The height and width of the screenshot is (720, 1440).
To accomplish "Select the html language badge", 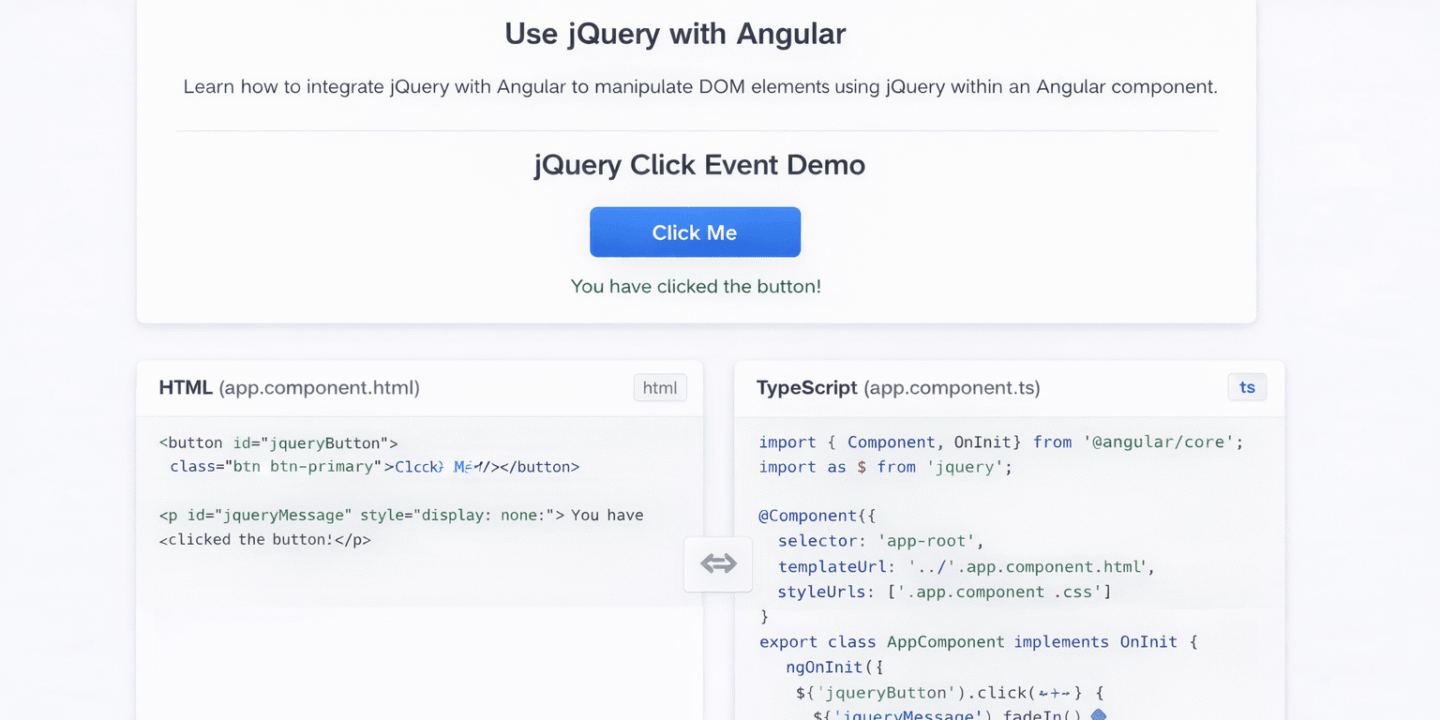I will (660, 387).
